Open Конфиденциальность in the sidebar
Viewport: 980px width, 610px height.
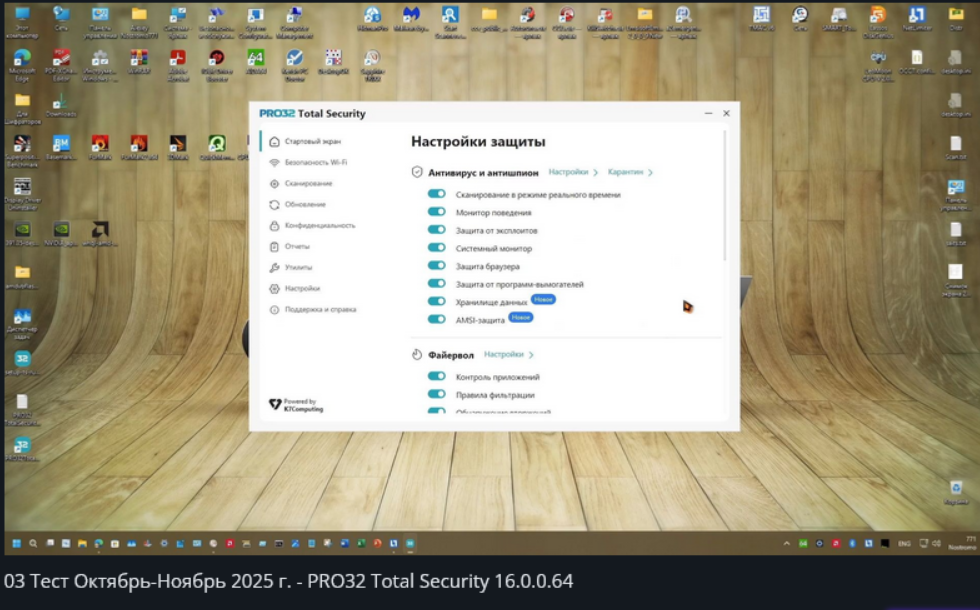(319, 226)
